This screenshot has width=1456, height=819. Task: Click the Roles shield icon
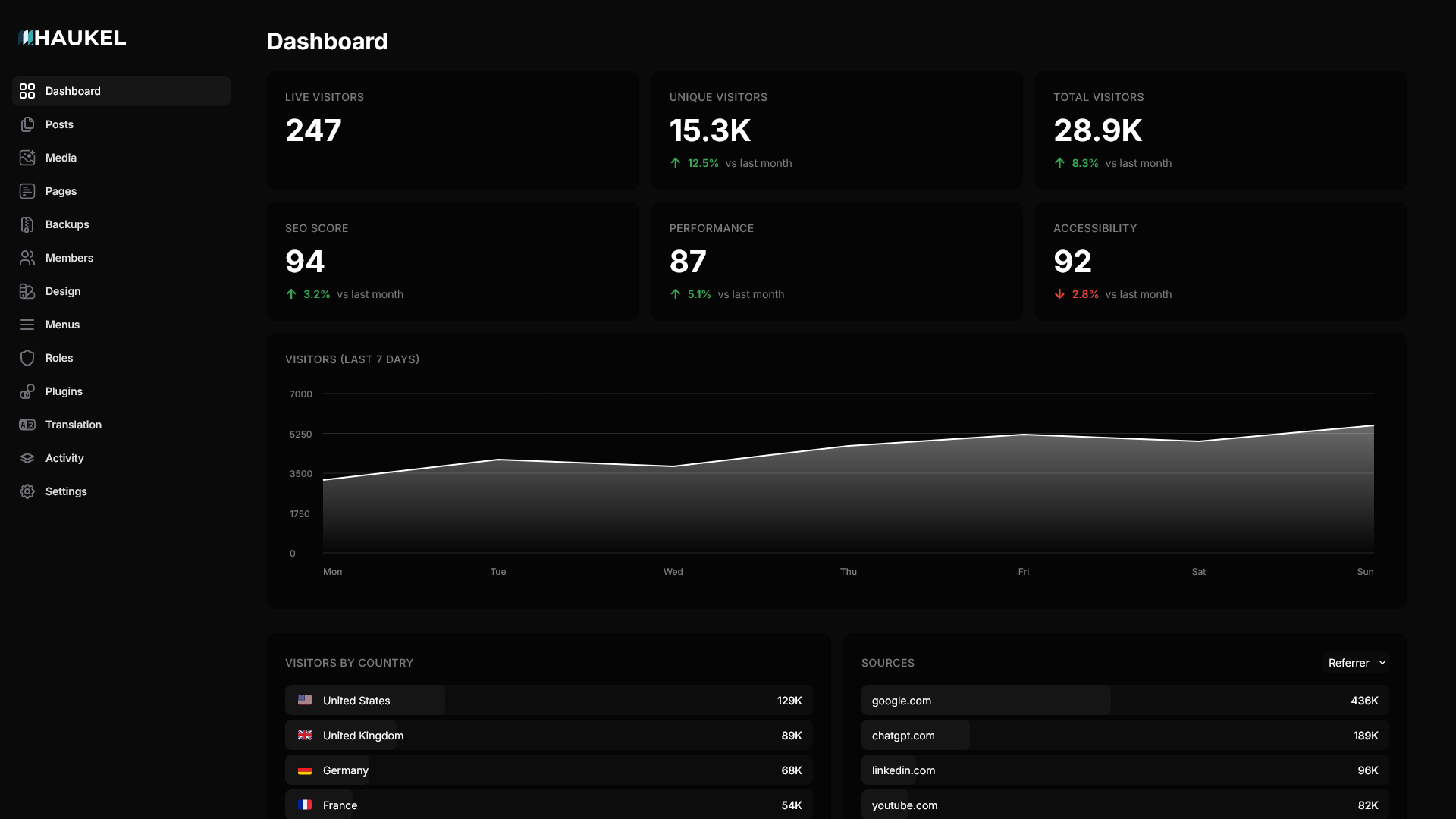click(27, 358)
